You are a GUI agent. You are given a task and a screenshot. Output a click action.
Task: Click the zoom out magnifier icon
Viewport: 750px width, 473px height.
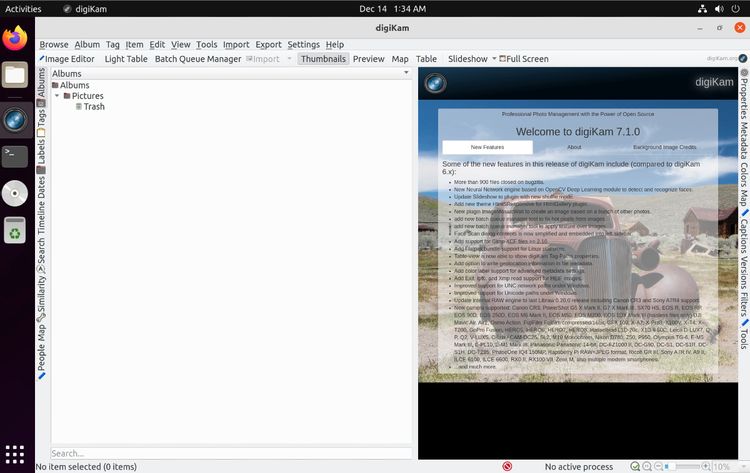coord(659,466)
